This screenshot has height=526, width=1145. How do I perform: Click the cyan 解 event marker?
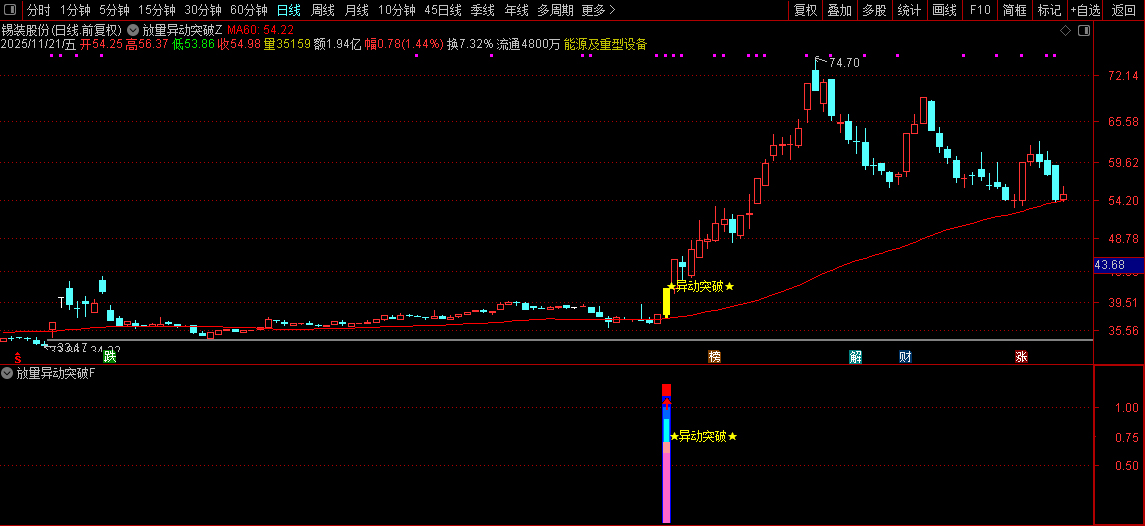tap(856, 357)
